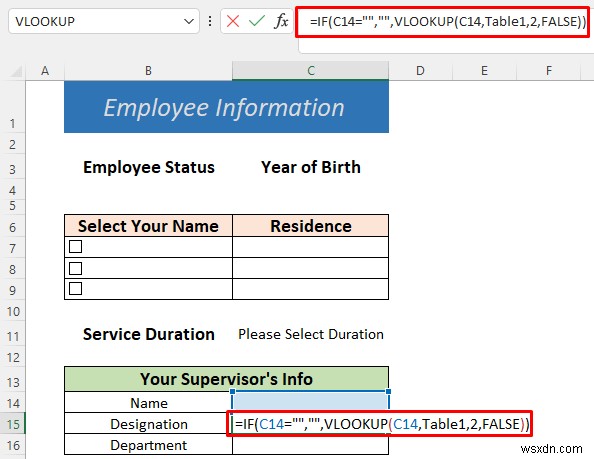
Task: Click the Select All corner triangle
Action: 16,71
